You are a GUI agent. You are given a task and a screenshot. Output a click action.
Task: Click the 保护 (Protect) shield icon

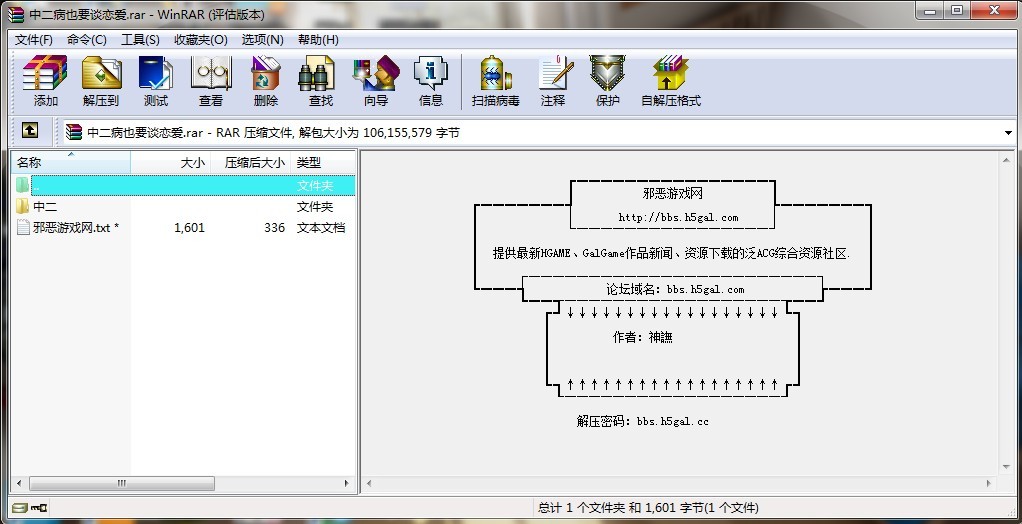tap(607, 73)
